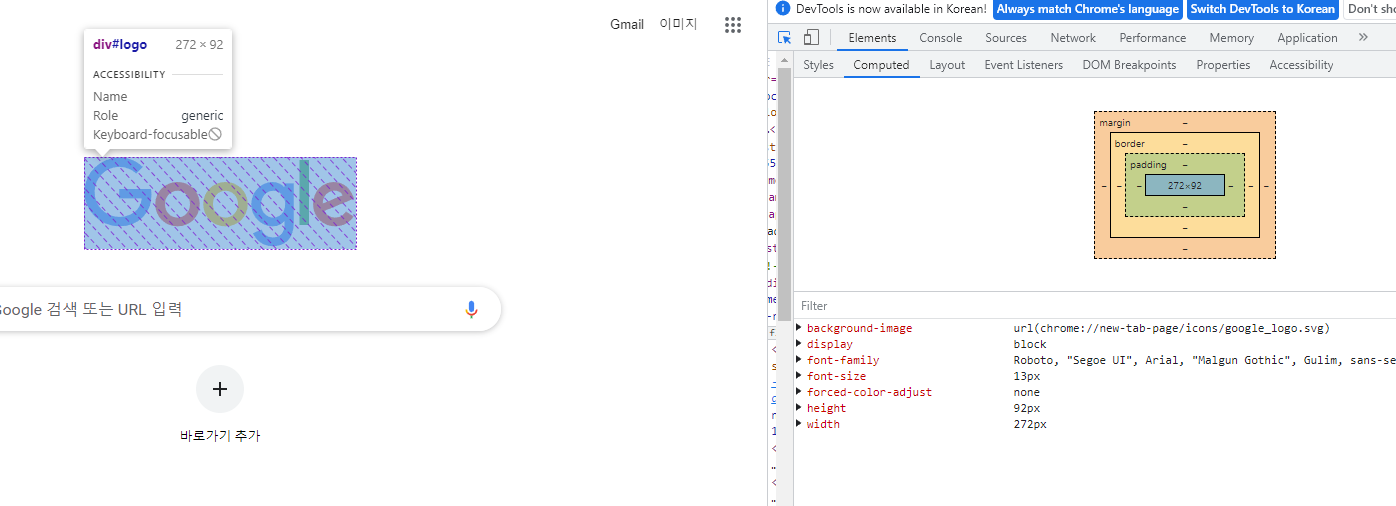Open the 이미지 link
Viewport: 1396px width, 506px height.
[678, 24]
